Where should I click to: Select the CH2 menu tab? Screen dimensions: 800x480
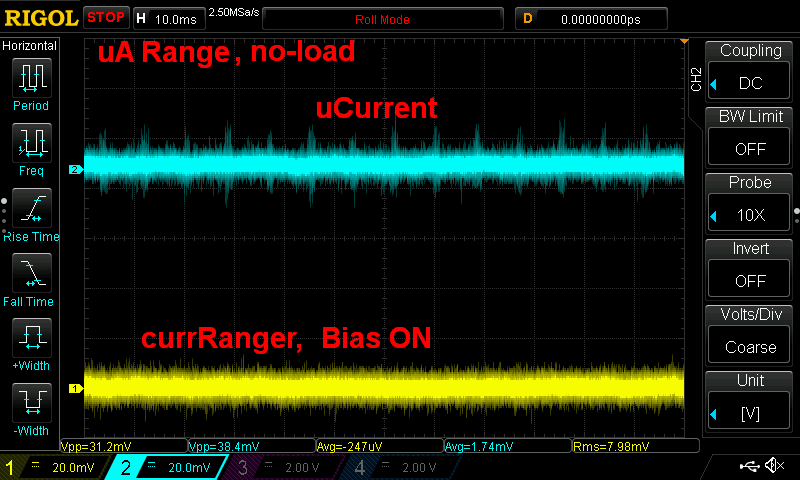pos(696,80)
